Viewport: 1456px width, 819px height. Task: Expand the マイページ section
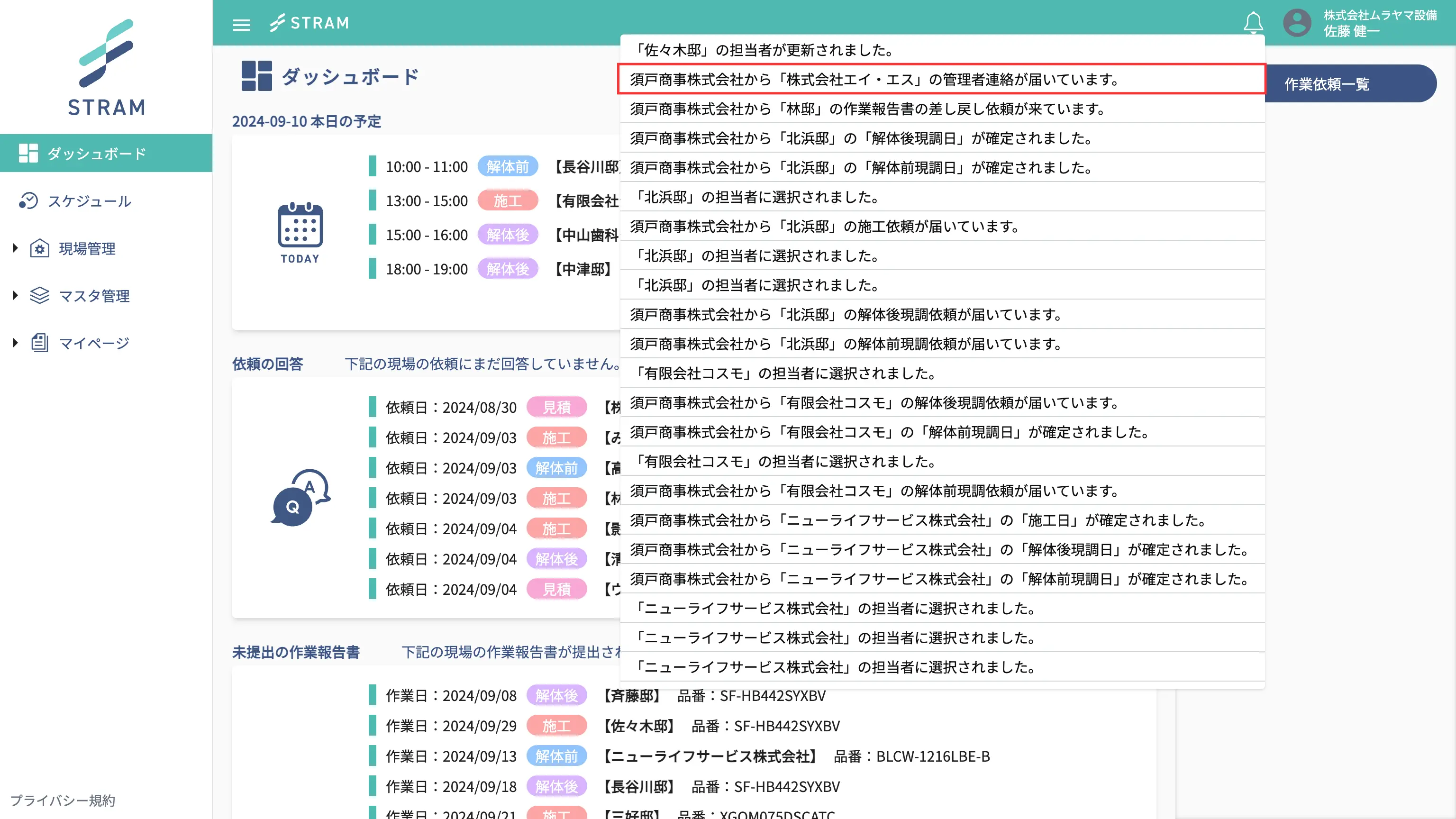[14, 343]
